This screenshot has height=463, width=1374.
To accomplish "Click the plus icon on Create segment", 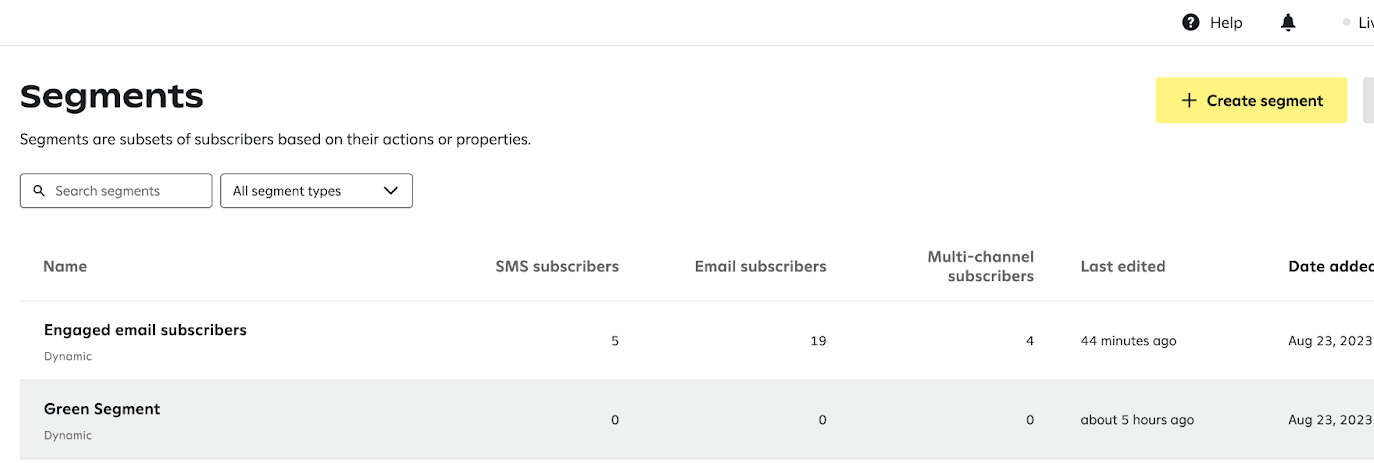I will pyautogui.click(x=1189, y=100).
